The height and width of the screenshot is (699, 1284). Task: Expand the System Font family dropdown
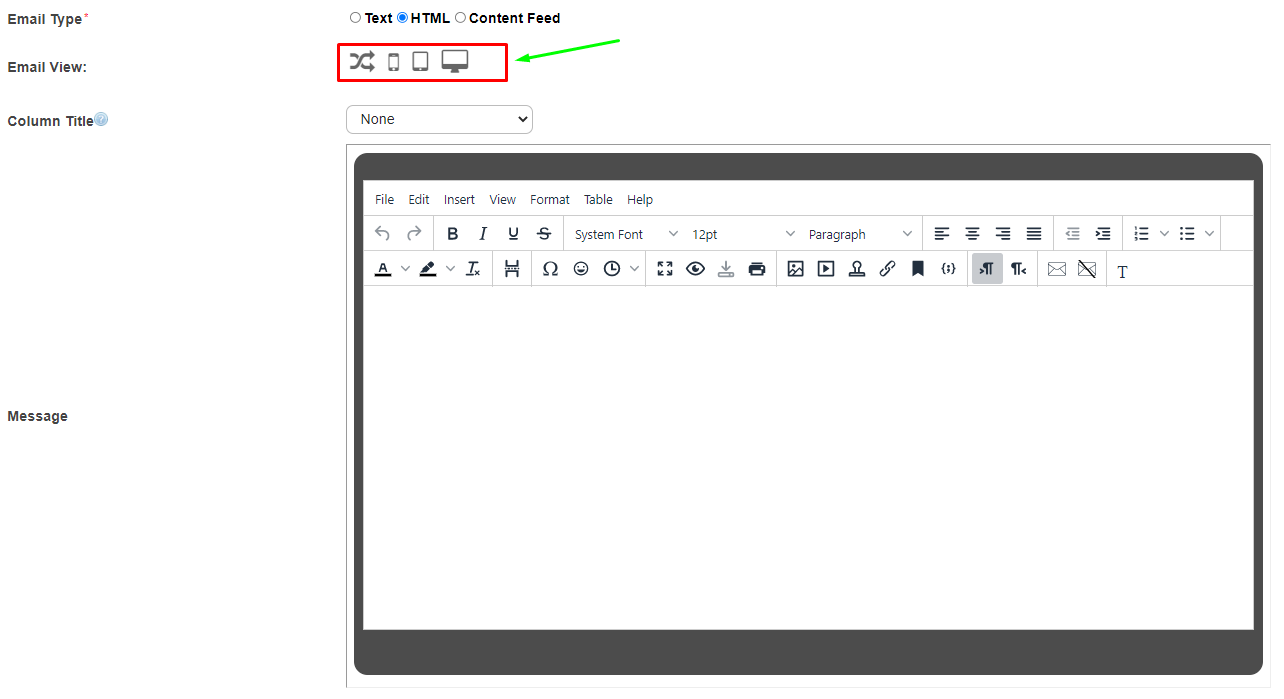tap(626, 234)
